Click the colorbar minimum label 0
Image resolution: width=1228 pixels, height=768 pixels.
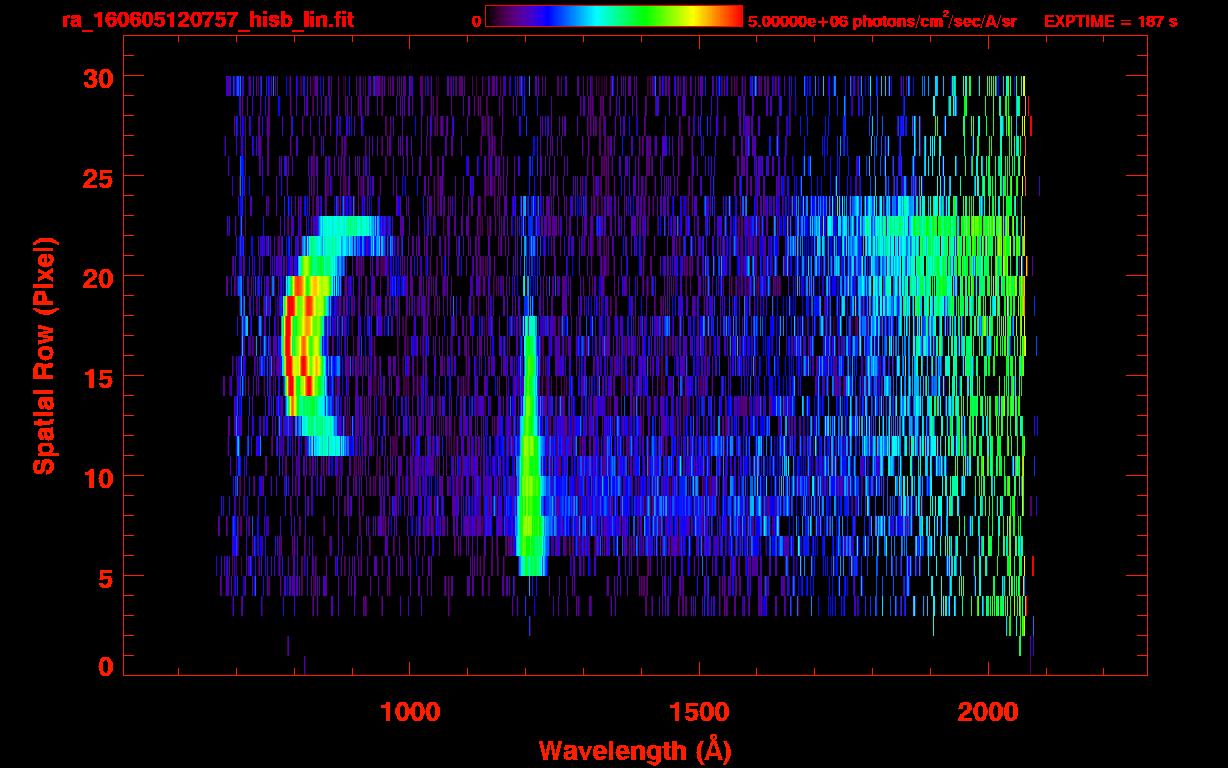click(476, 21)
